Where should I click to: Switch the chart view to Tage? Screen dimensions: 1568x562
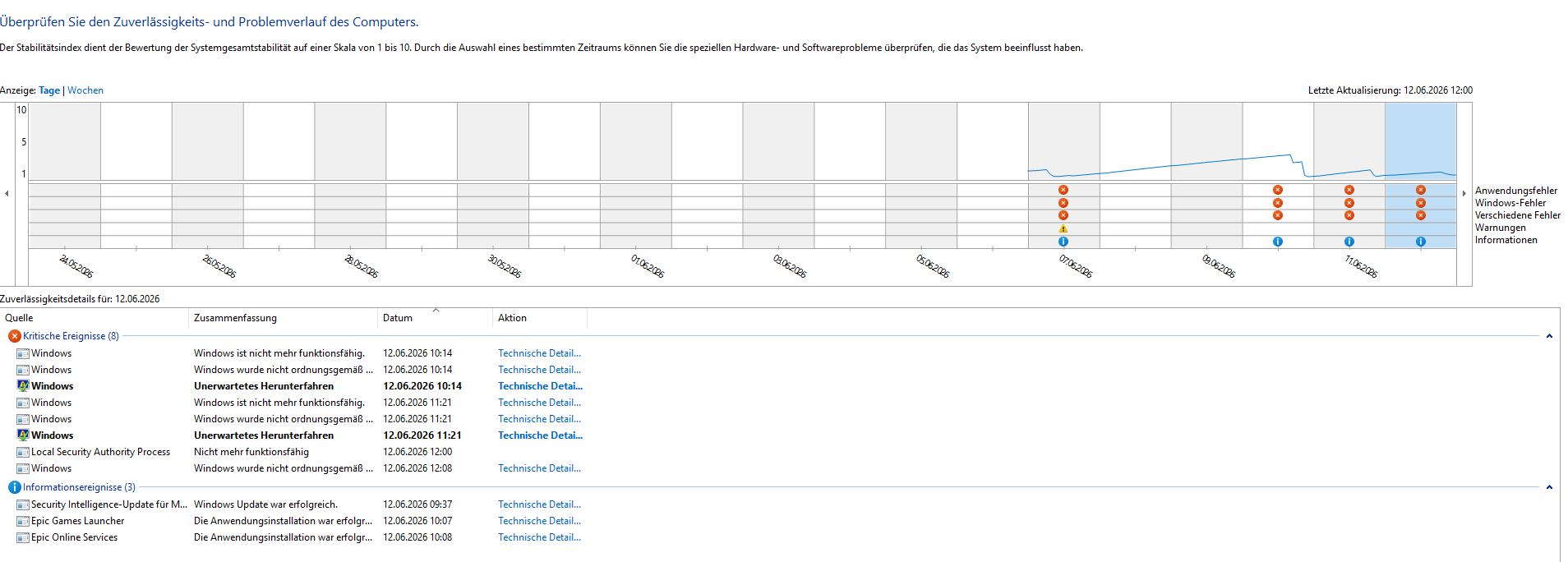(x=49, y=90)
